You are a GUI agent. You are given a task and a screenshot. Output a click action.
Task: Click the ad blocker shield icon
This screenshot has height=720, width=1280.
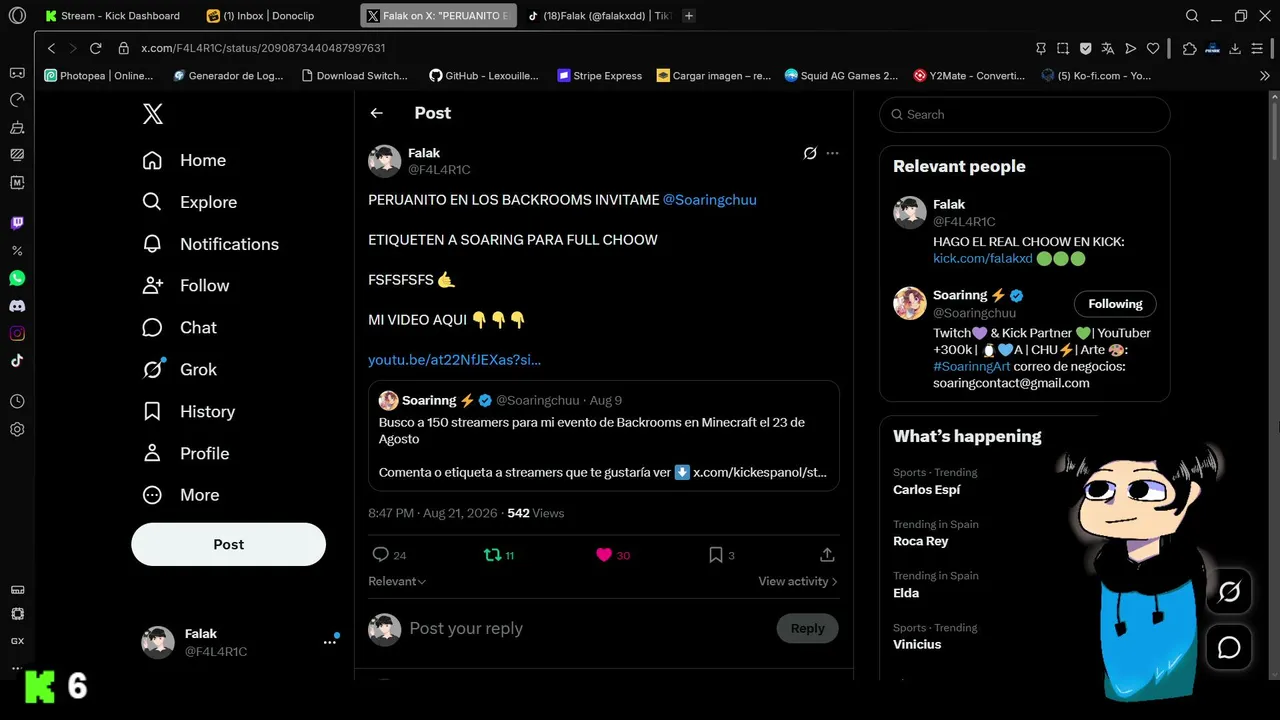[1086, 48]
